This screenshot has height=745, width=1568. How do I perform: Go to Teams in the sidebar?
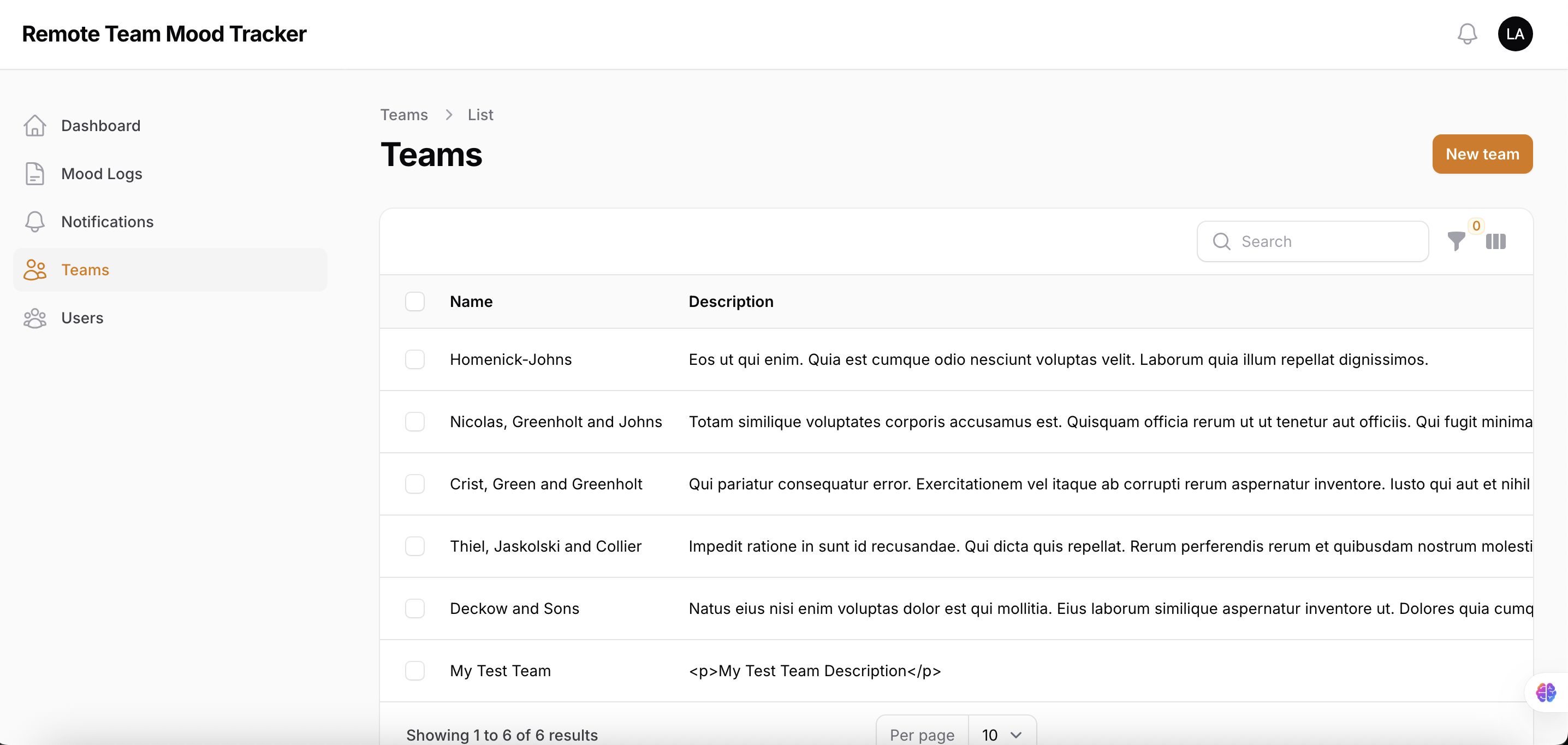[x=85, y=270]
